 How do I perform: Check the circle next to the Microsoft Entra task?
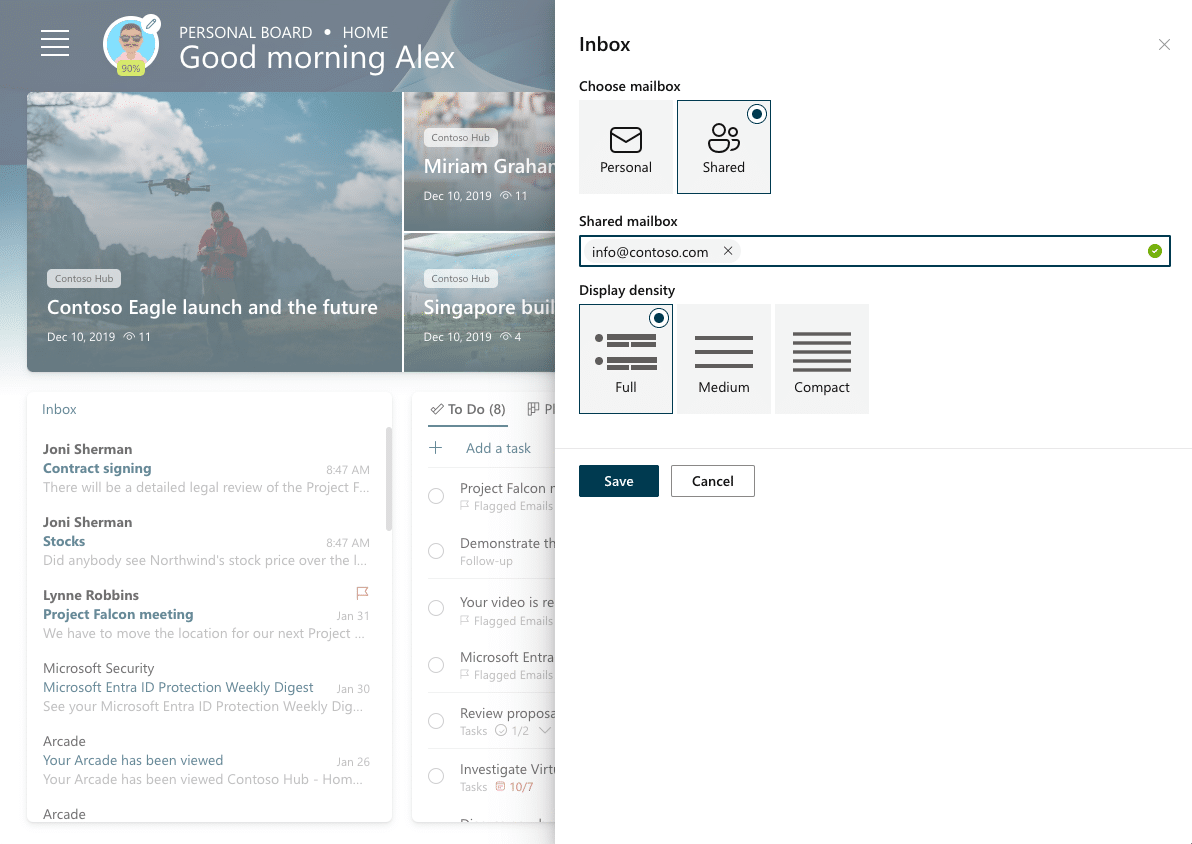click(x=435, y=665)
